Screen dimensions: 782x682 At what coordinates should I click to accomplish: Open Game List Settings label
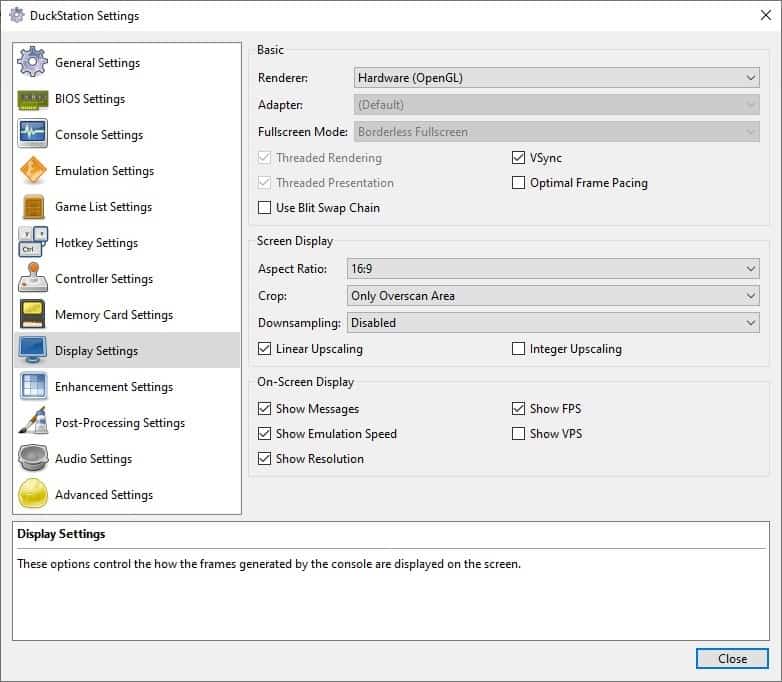103,207
